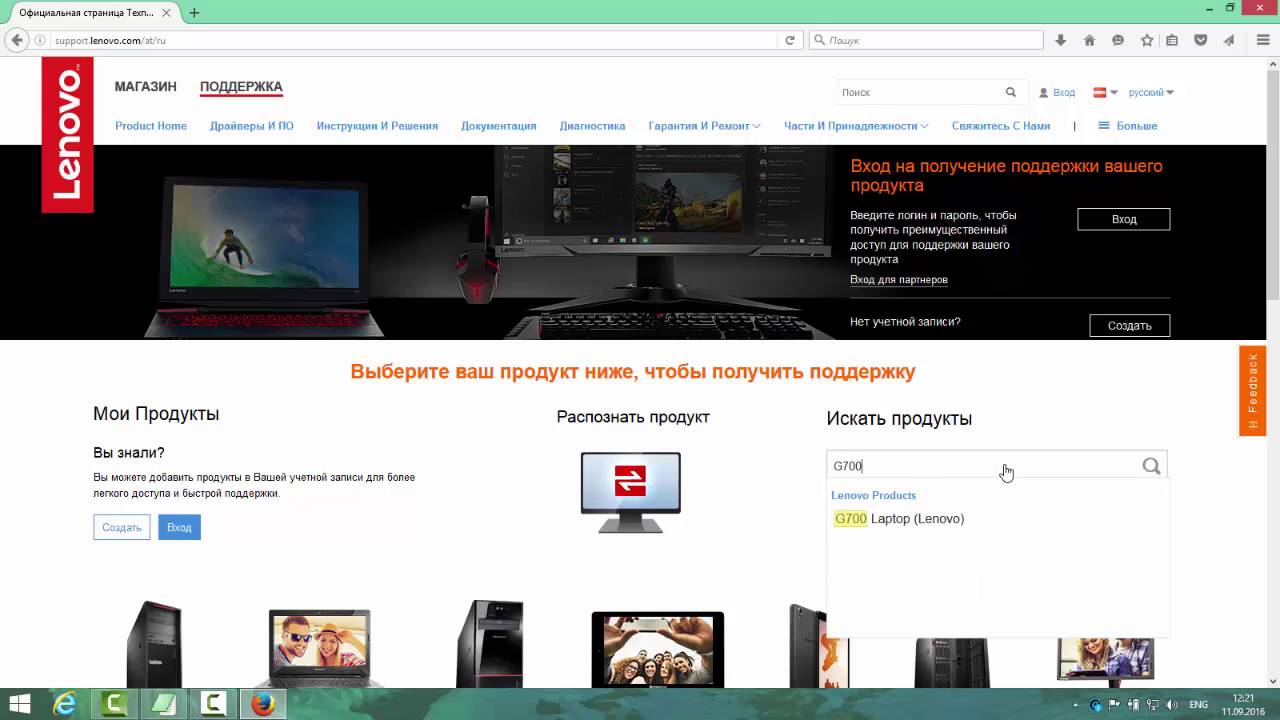
Task: Click the address bar URL
Action: (x=110, y=40)
